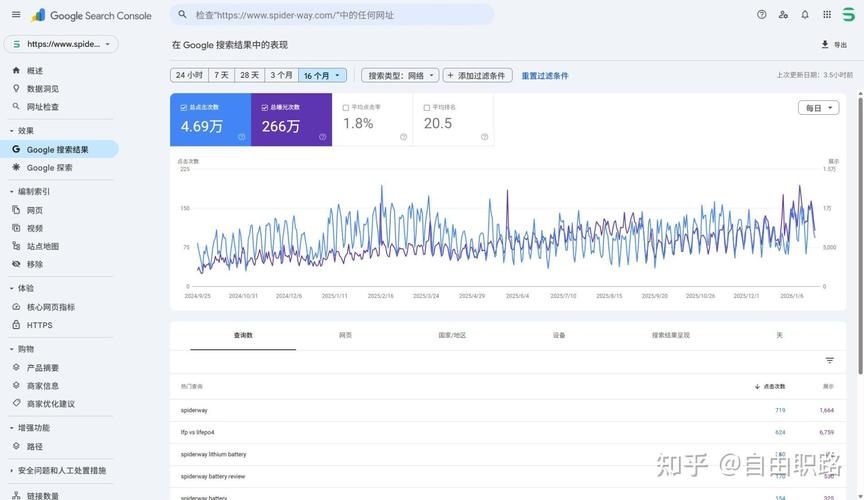Open the green account avatar

(x=849, y=15)
